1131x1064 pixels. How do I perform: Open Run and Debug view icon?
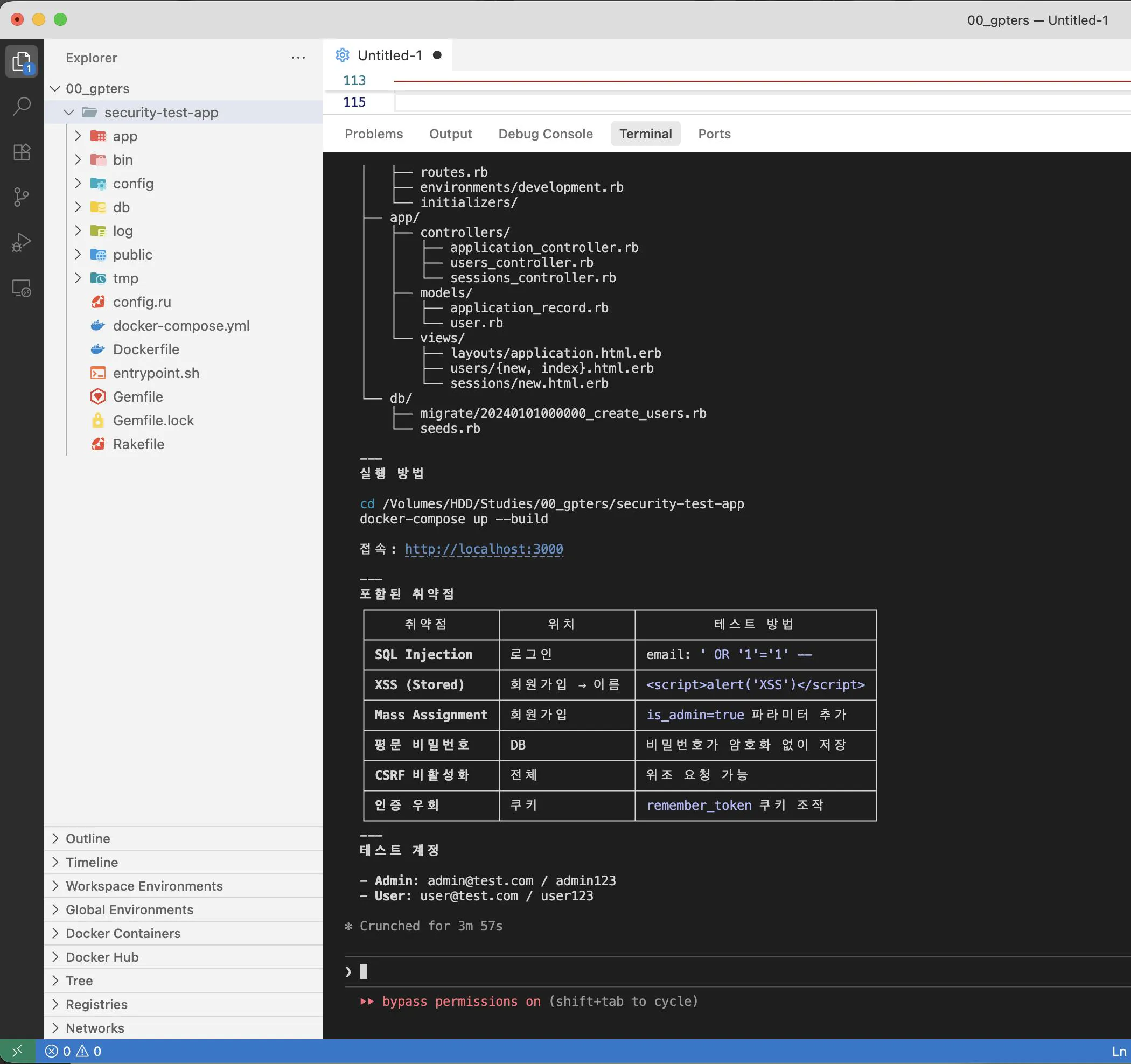pyautogui.click(x=22, y=243)
